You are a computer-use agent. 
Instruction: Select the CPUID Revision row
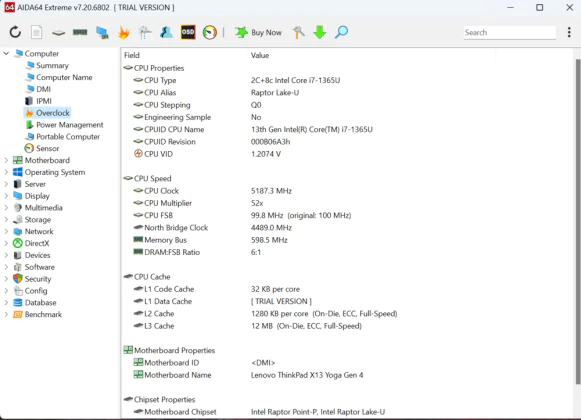(347, 142)
